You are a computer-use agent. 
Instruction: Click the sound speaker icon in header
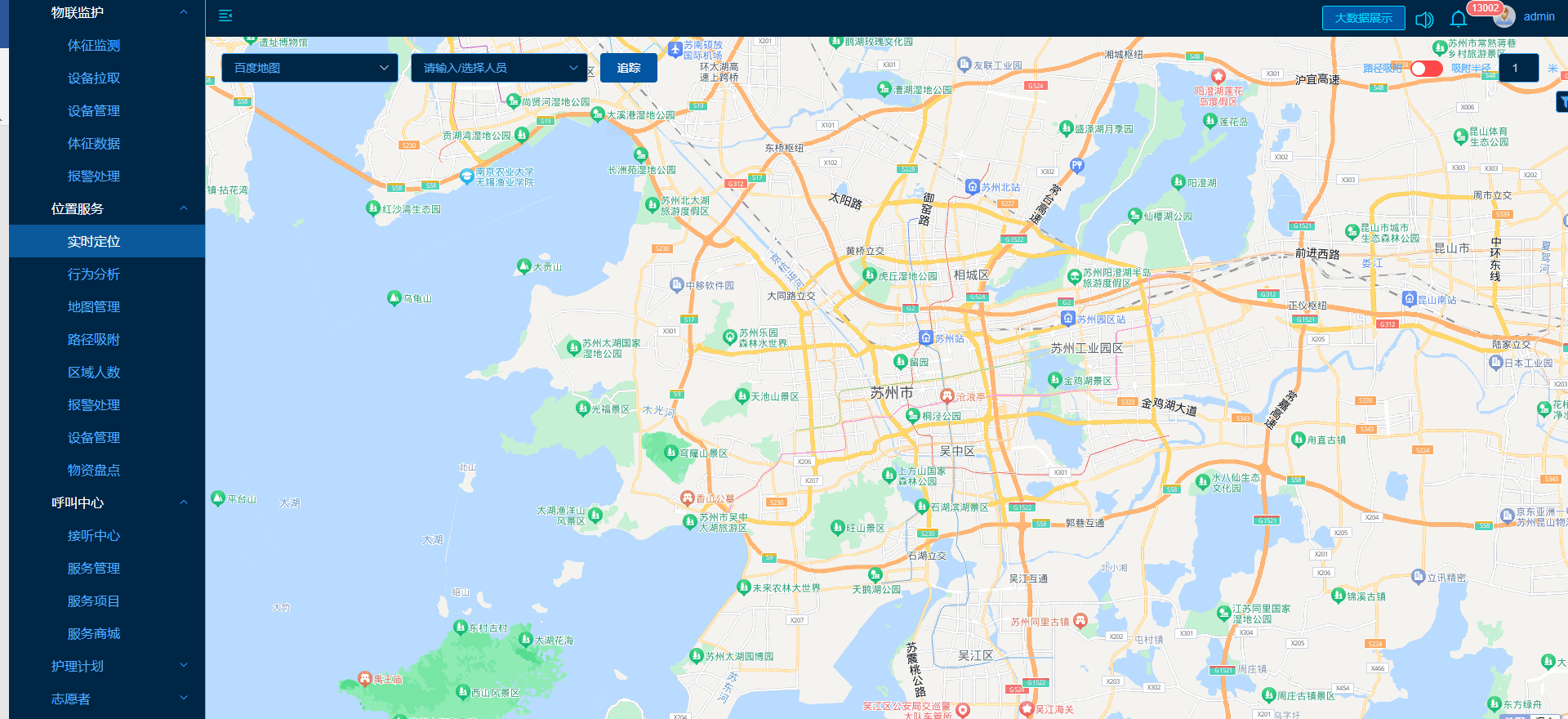tap(1424, 20)
